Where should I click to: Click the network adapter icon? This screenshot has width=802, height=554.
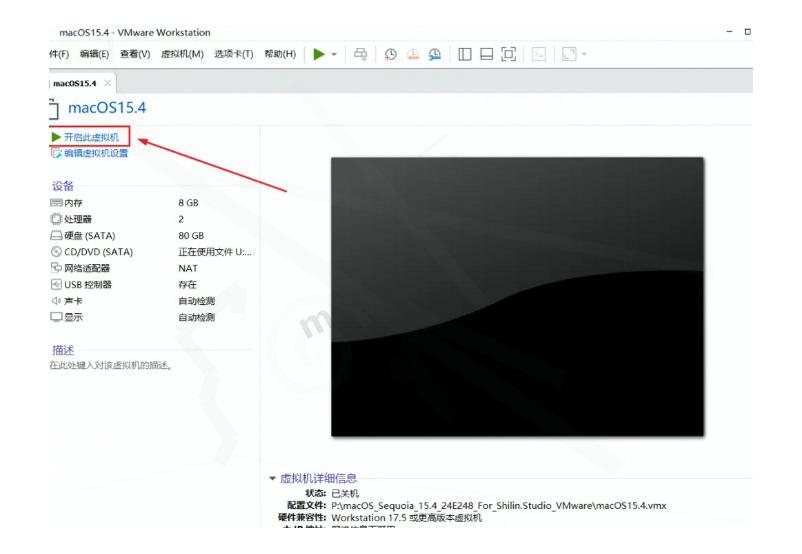point(56,268)
